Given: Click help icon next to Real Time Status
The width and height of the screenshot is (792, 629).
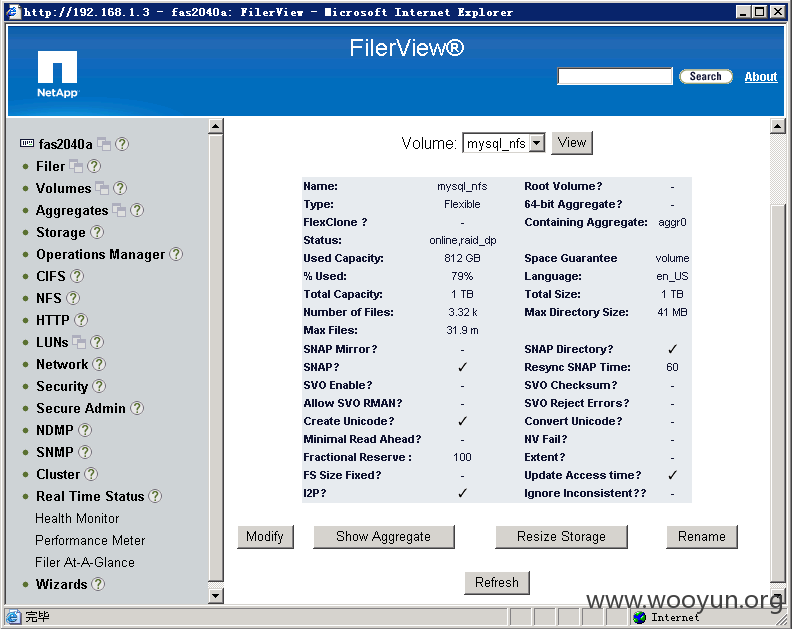Looking at the screenshot, I should coord(155,496).
